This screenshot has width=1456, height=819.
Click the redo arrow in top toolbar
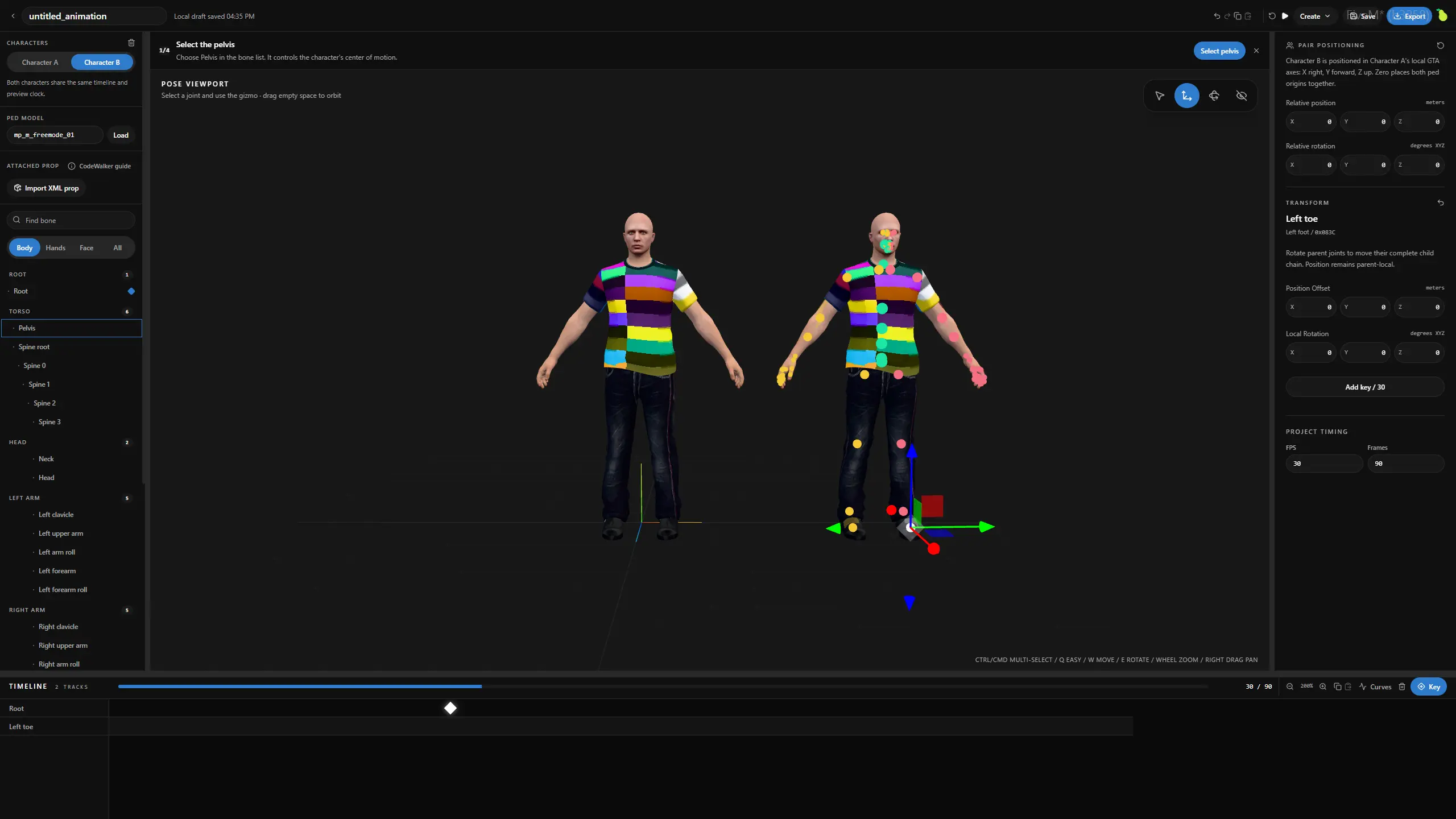coord(1227,16)
